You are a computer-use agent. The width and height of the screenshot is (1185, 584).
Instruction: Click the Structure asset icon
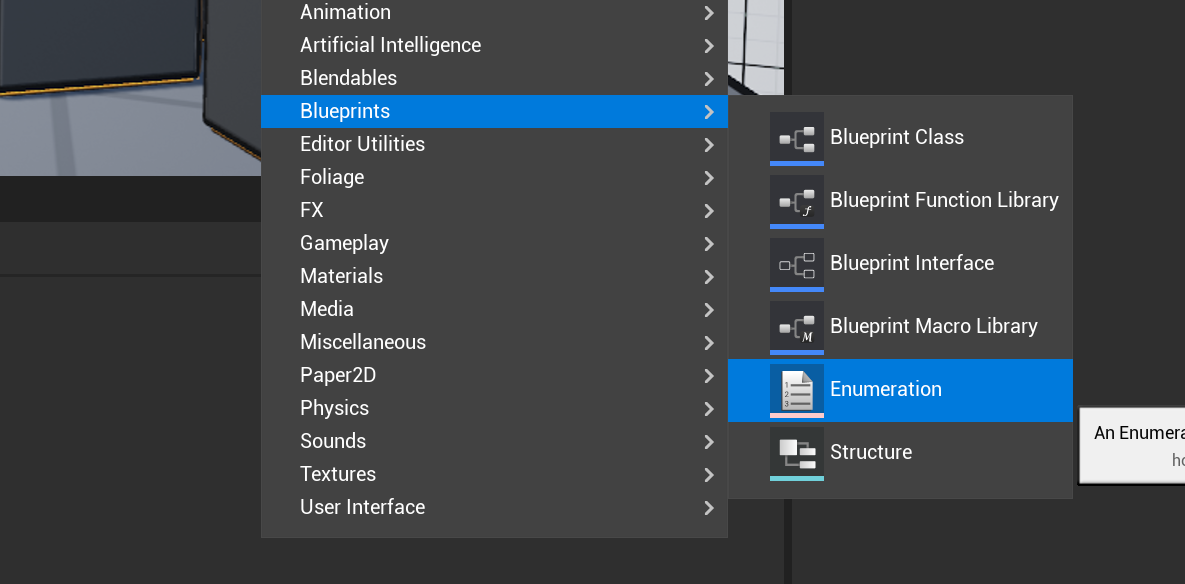[796, 452]
